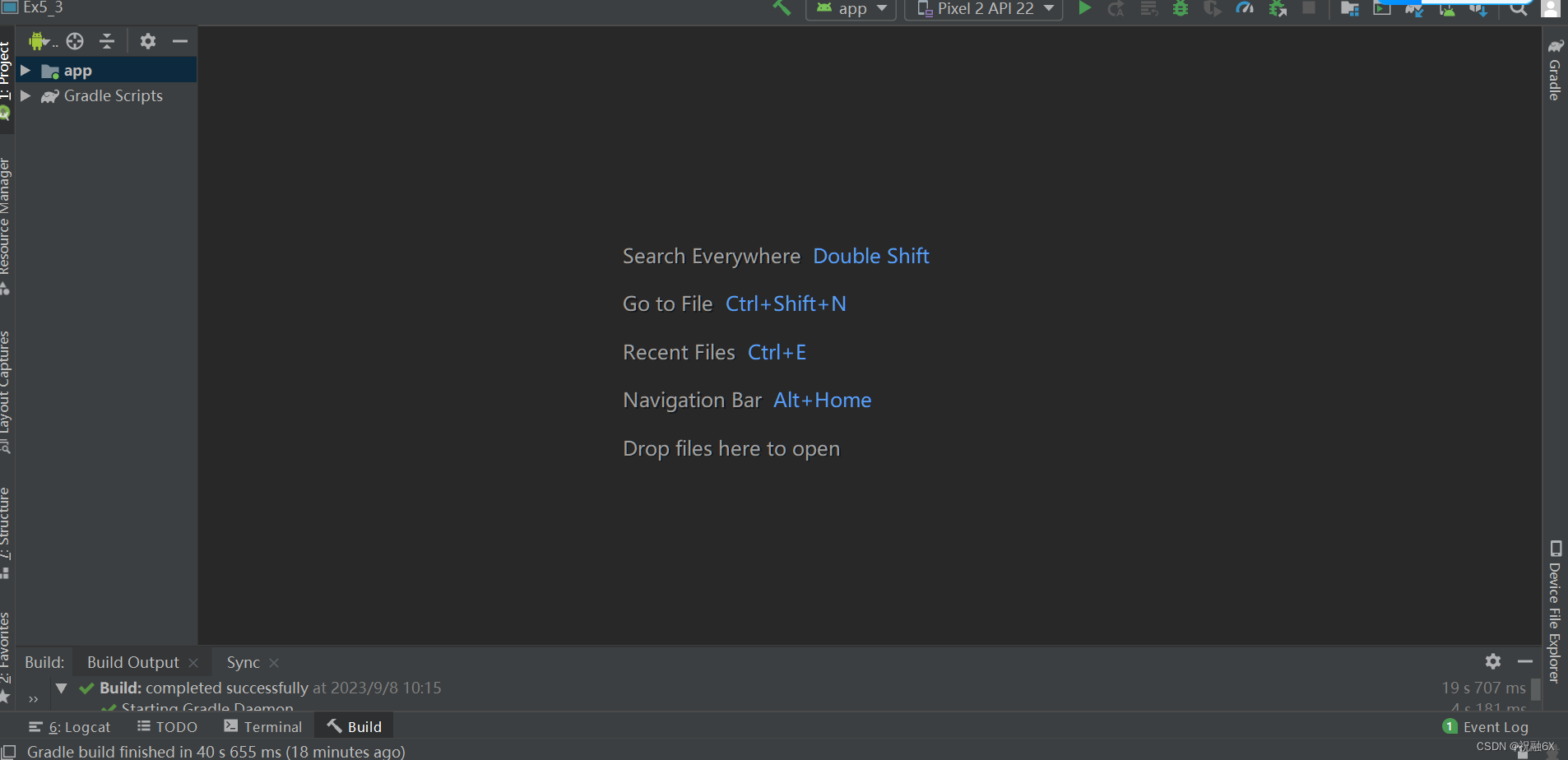Open Build panel settings gear
This screenshot has width=1568, height=760.
(1493, 661)
